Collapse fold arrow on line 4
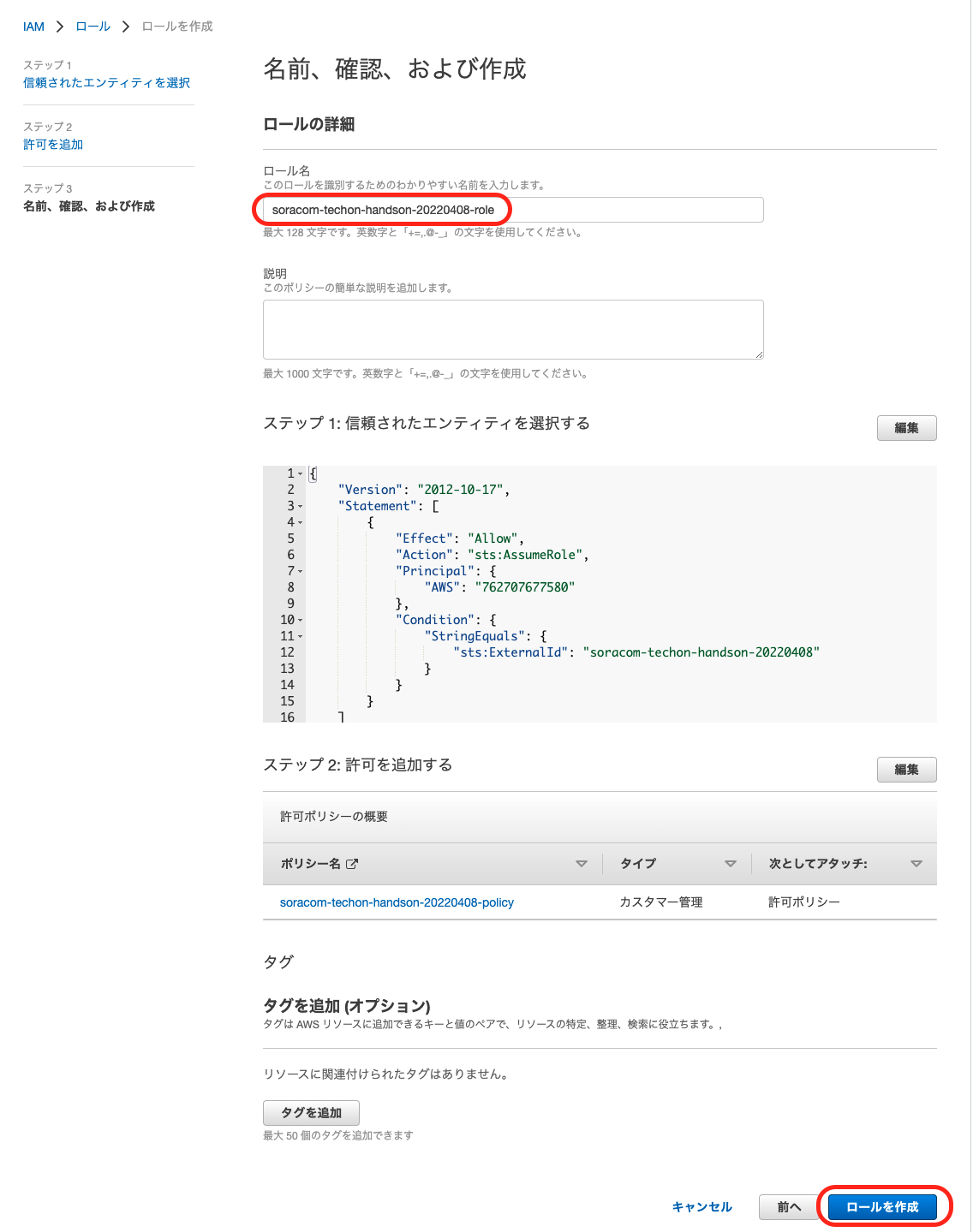The image size is (973, 1232). click(300, 522)
